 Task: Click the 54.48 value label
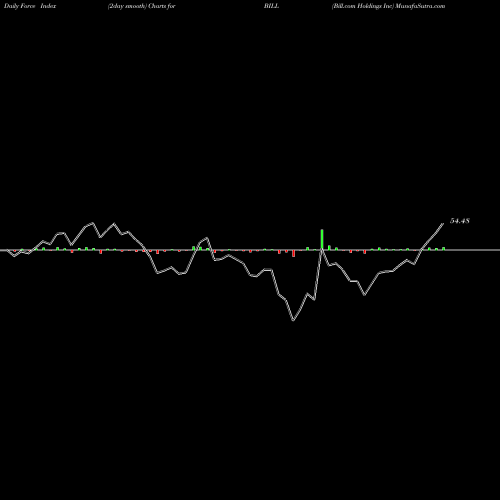pos(460,221)
